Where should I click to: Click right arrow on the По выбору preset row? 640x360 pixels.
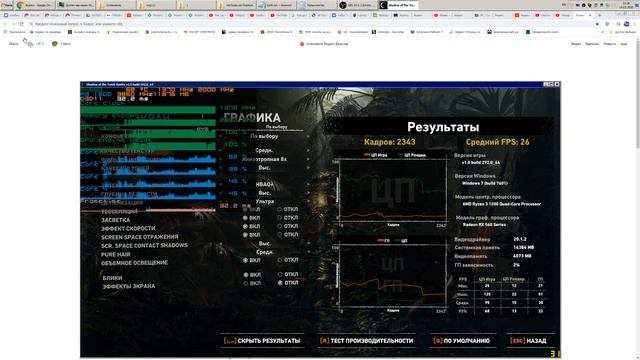tap(308, 136)
